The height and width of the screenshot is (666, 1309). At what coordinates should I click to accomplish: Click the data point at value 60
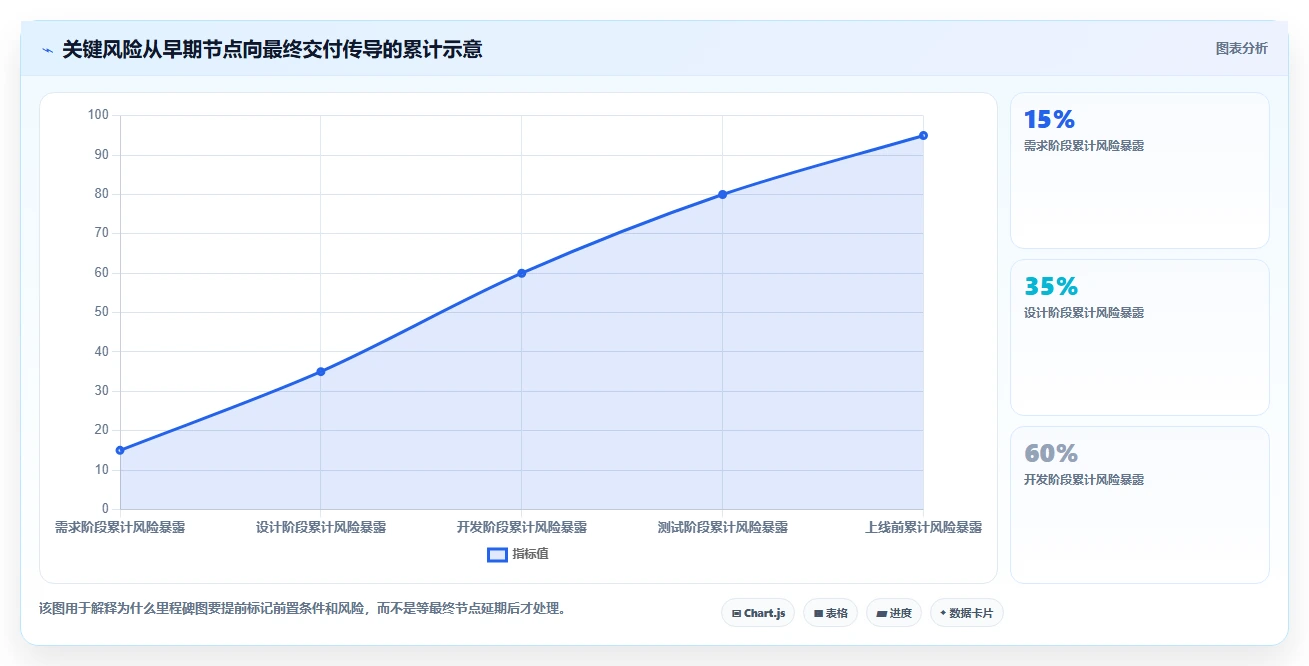point(521,273)
